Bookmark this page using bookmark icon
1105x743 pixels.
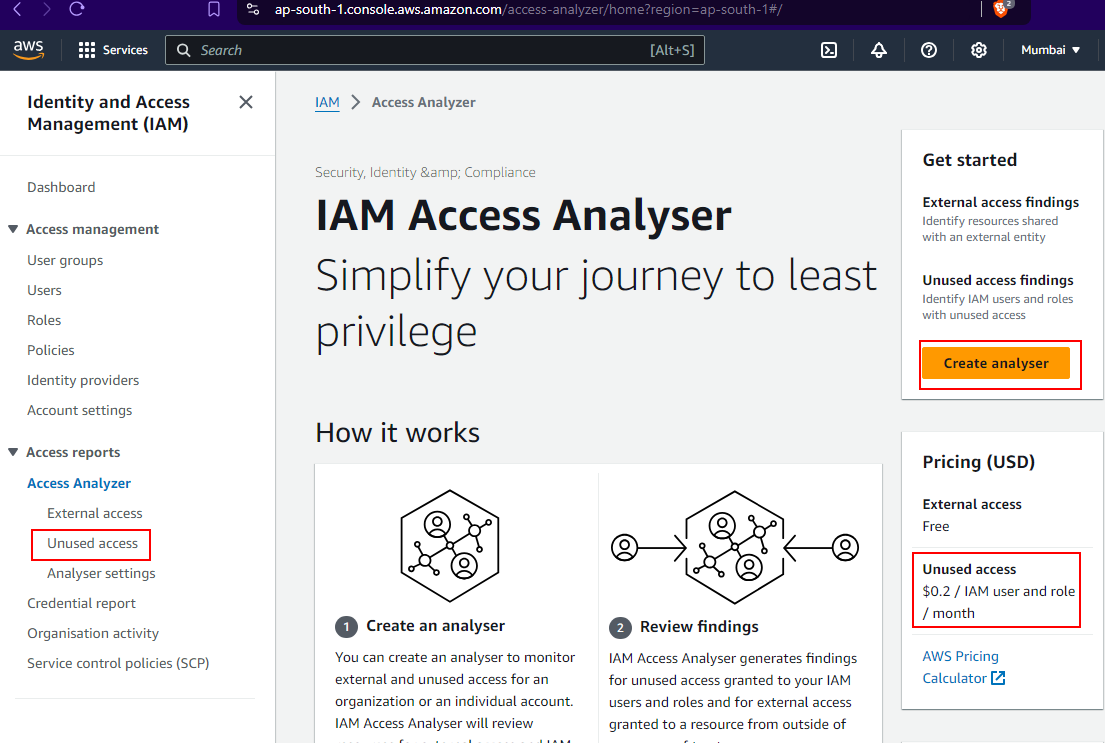pyautogui.click(x=214, y=9)
